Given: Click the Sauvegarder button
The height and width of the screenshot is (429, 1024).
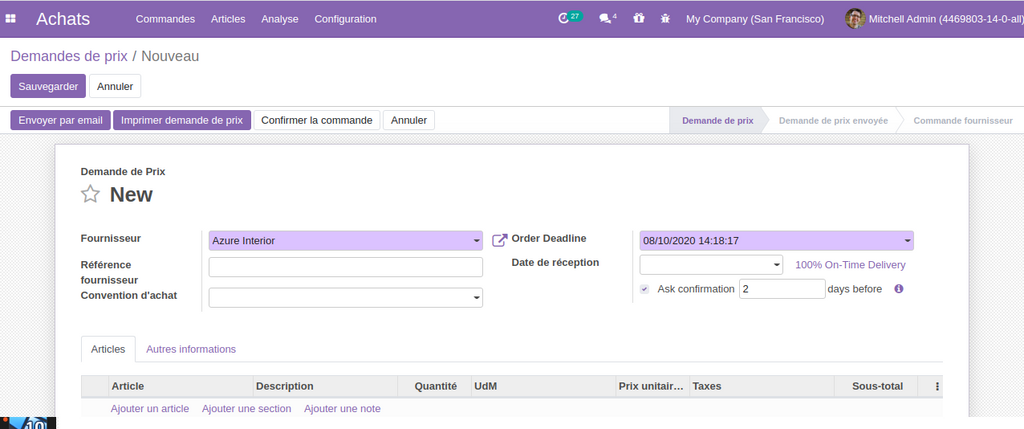Looking at the screenshot, I should coord(48,86).
